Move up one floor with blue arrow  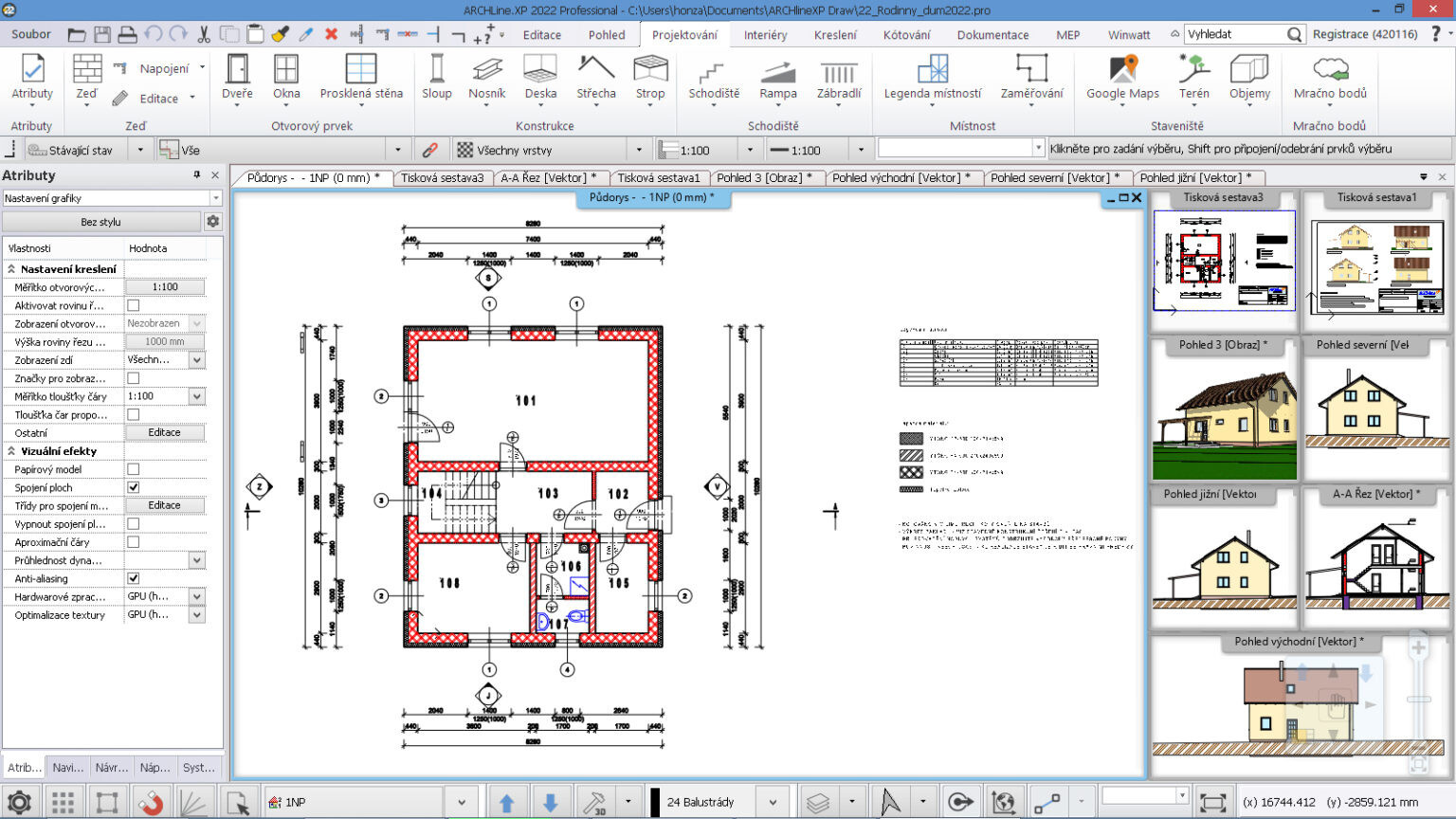pos(506,803)
